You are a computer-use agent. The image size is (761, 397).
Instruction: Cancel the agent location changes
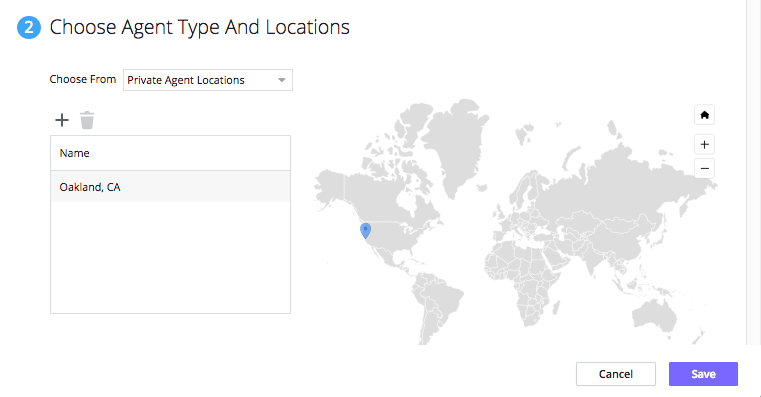[616, 374]
